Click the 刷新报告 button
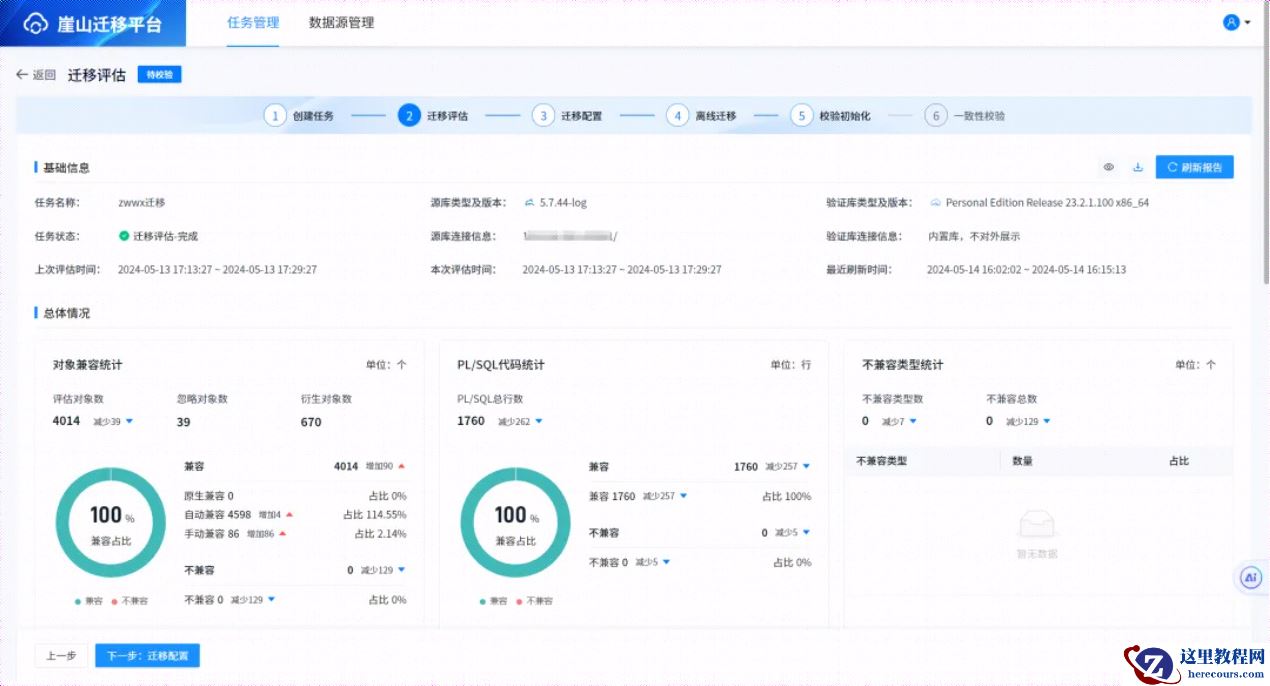This screenshot has height=686, width=1270. pos(1194,168)
